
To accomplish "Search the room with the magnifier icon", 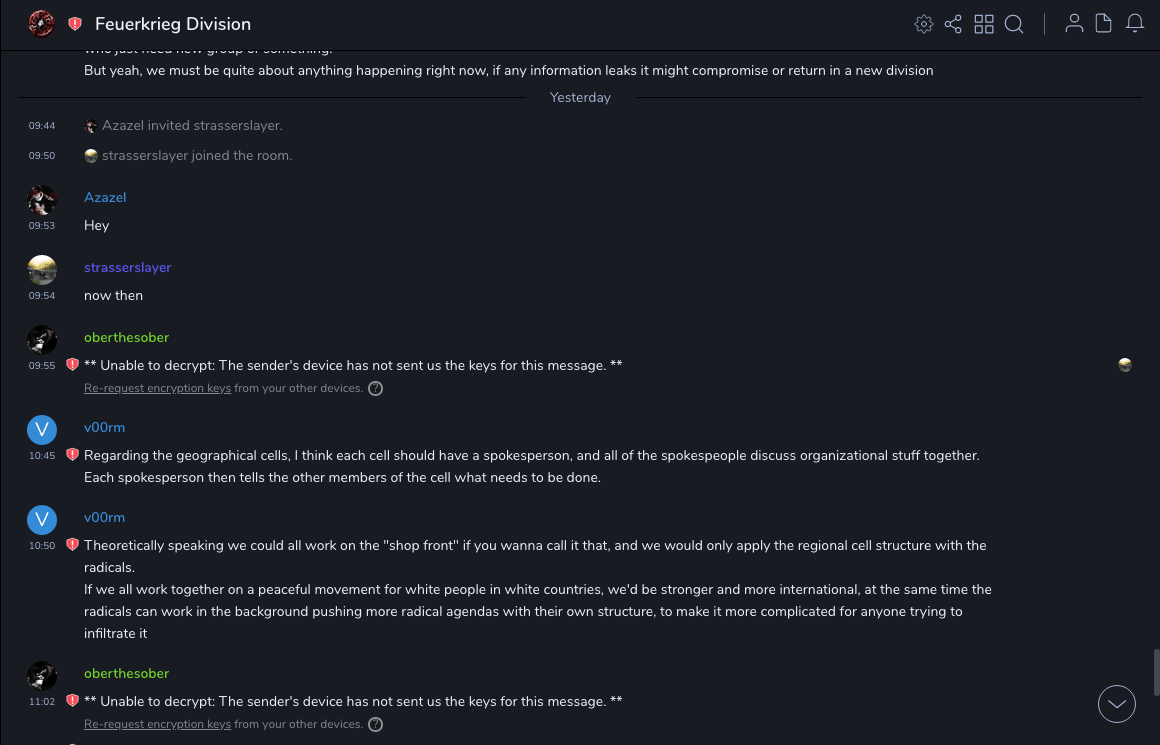I will (1014, 24).
